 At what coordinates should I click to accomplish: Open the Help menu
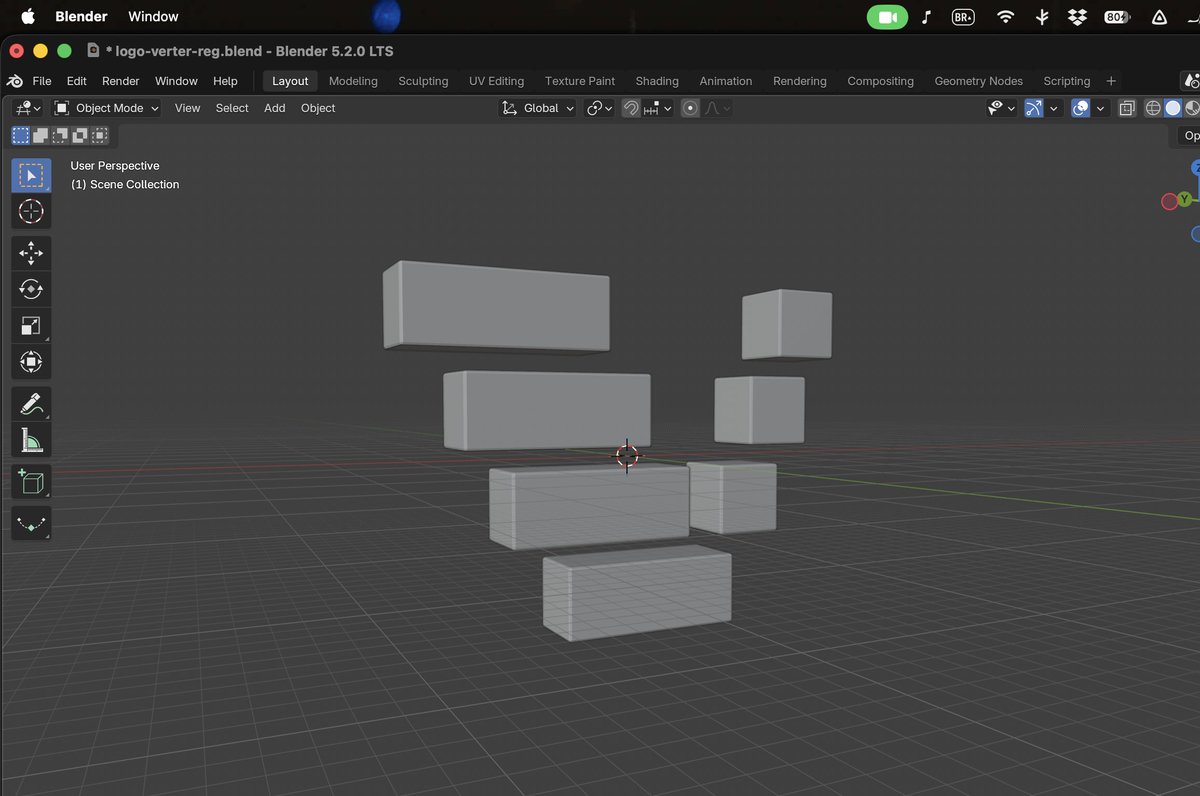point(226,81)
